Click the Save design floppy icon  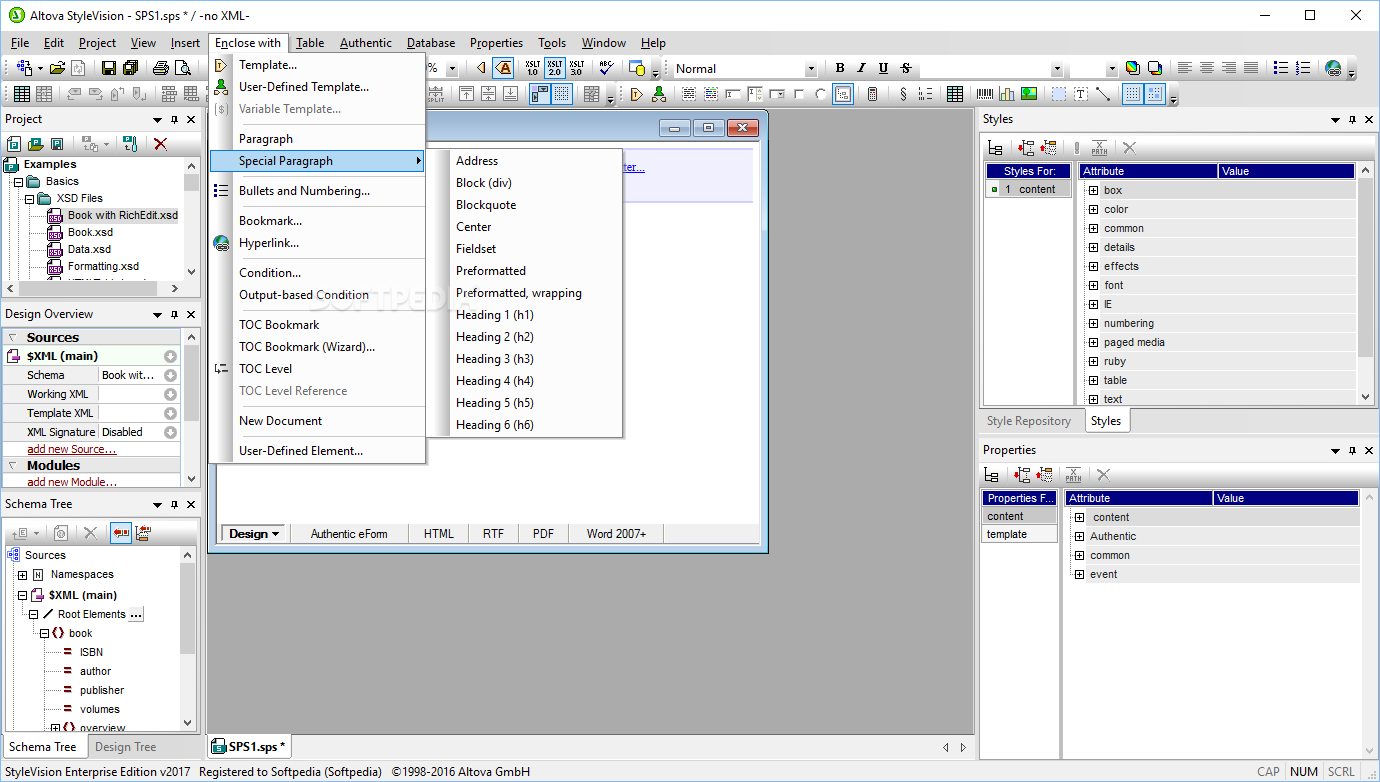(x=109, y=68)
